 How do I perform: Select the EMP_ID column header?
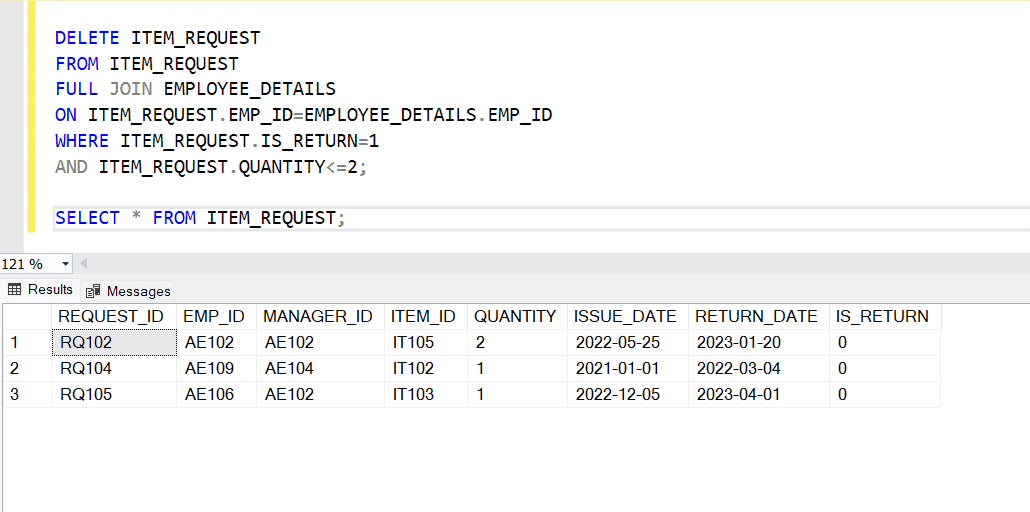[216, 316]
